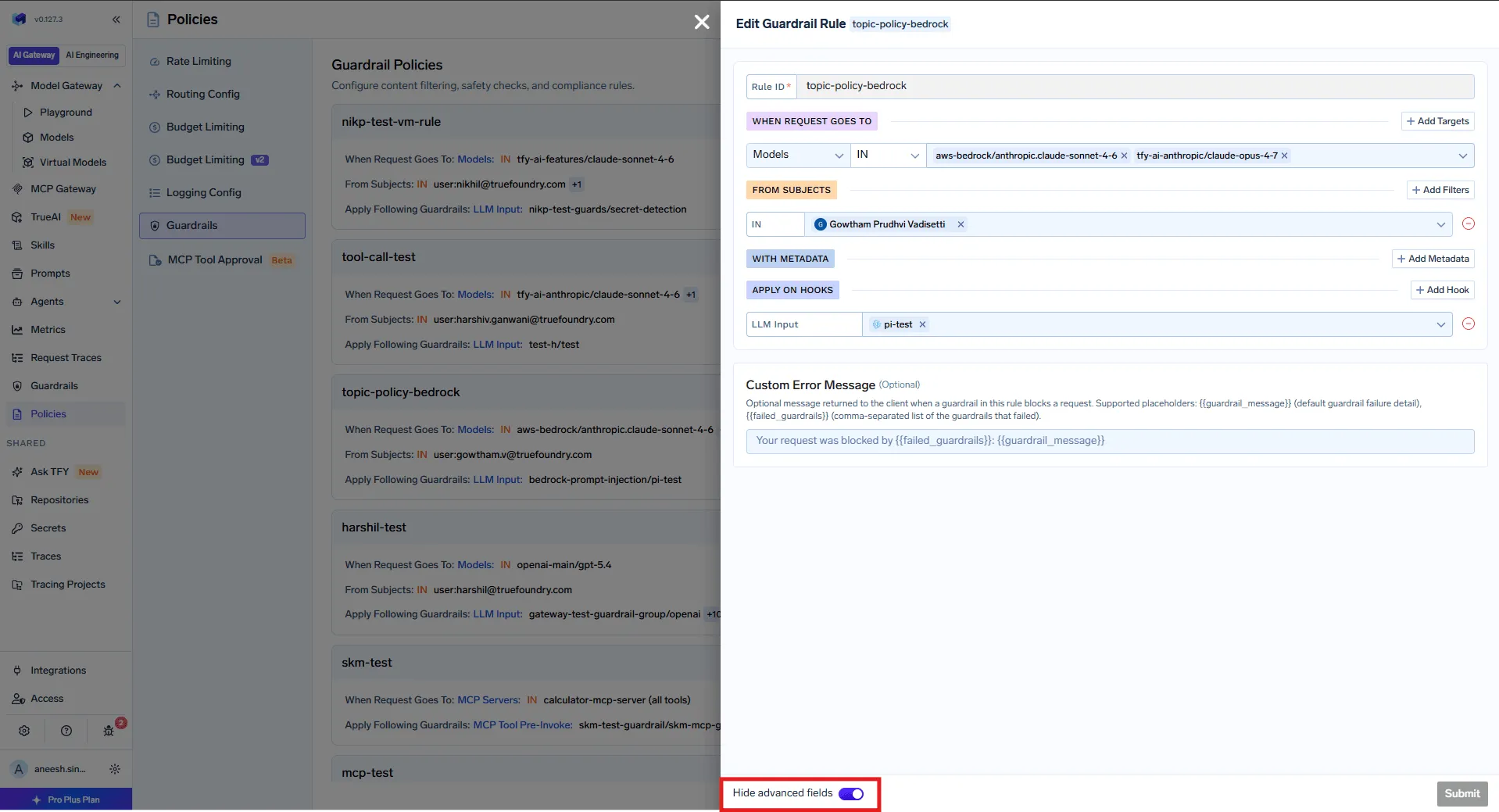Delete the From Subjects filter row
The height and width of the screenshot is (812, 1499).
click(1469, 224)
